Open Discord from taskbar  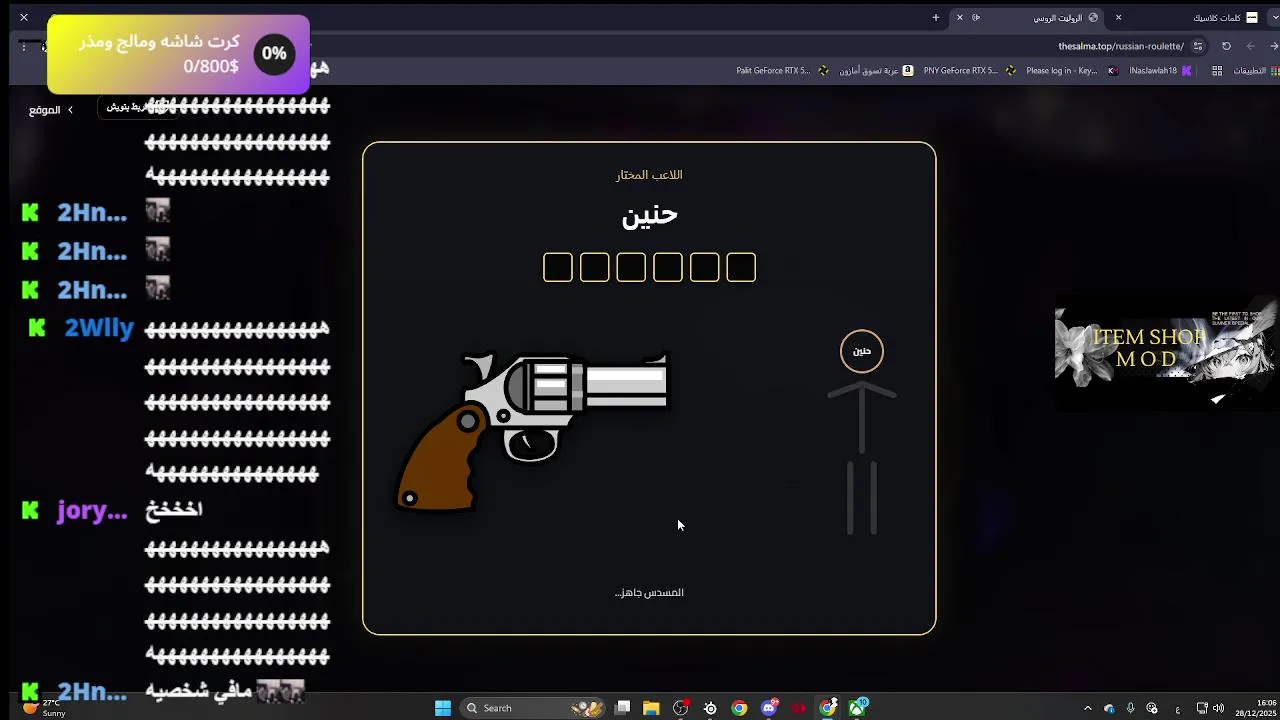769,708
